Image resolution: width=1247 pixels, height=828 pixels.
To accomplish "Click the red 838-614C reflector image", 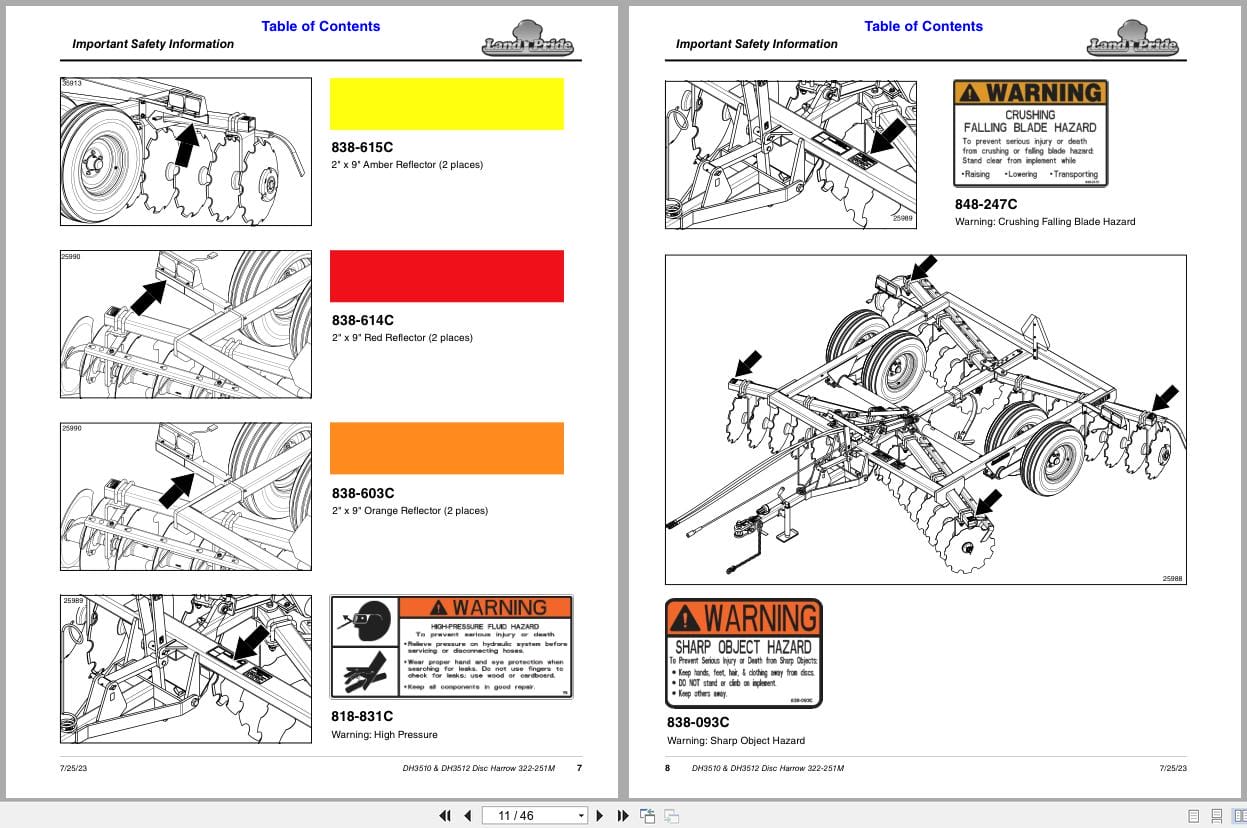I will 447,276.
